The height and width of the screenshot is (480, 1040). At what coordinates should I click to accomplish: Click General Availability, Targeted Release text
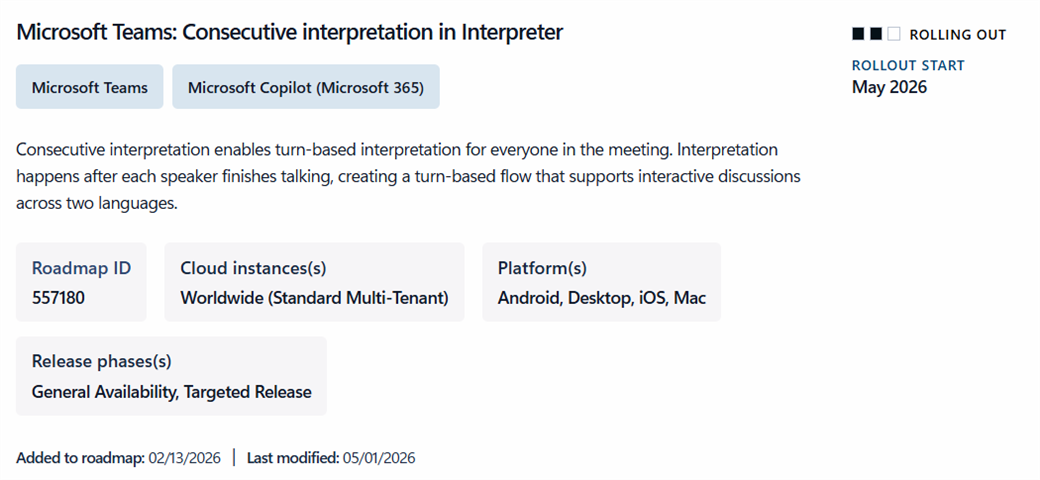click(172, 392)
